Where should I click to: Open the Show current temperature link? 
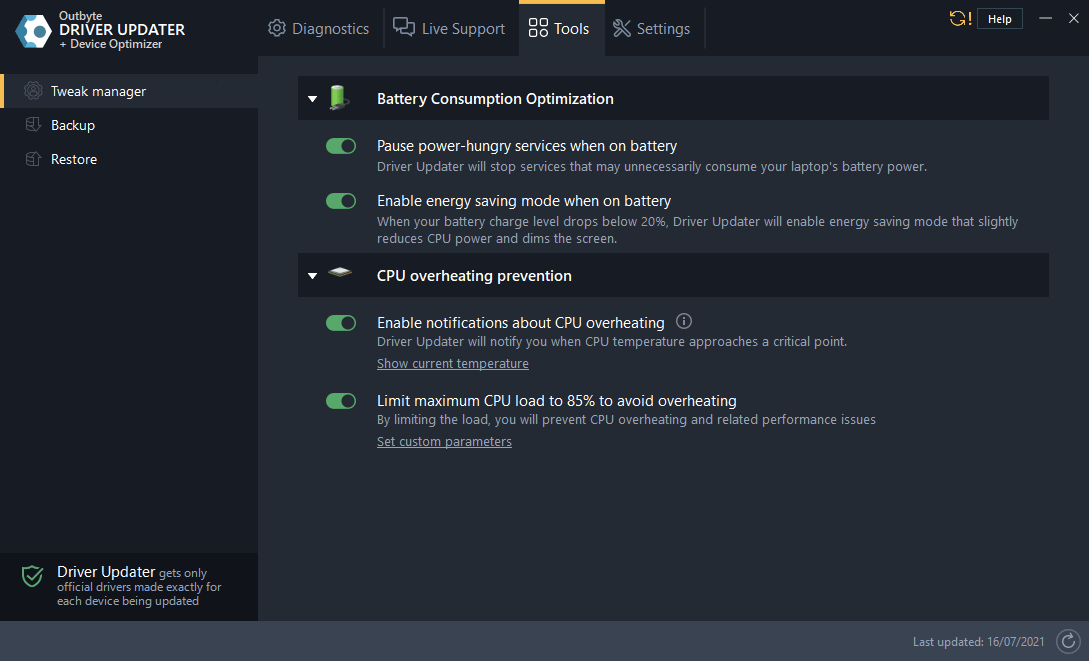point(452,363)
